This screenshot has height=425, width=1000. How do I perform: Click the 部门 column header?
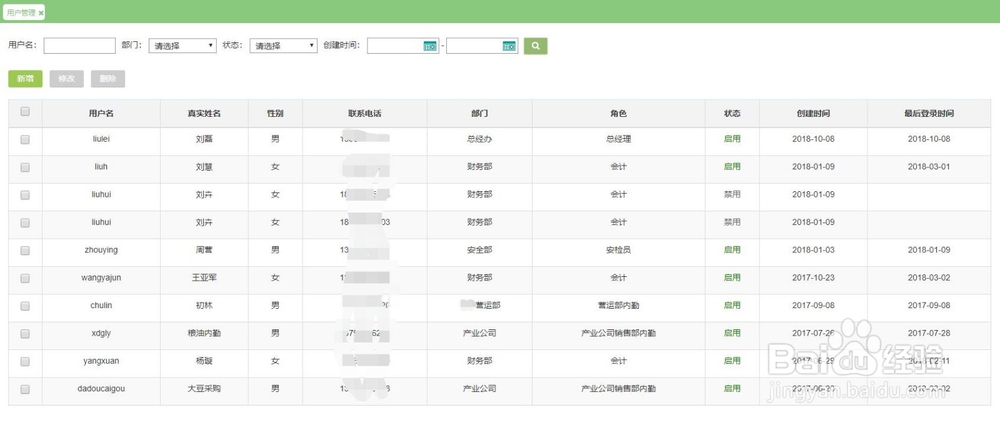pos(480,114)
